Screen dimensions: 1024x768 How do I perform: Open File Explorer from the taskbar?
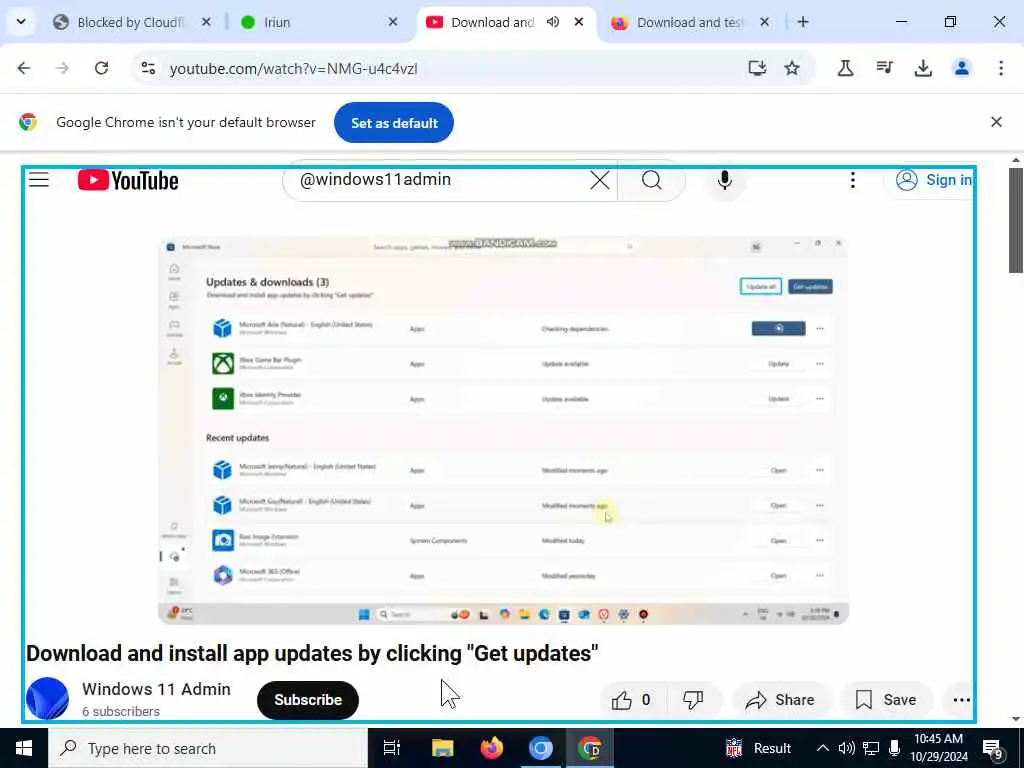tap(442, 748)
